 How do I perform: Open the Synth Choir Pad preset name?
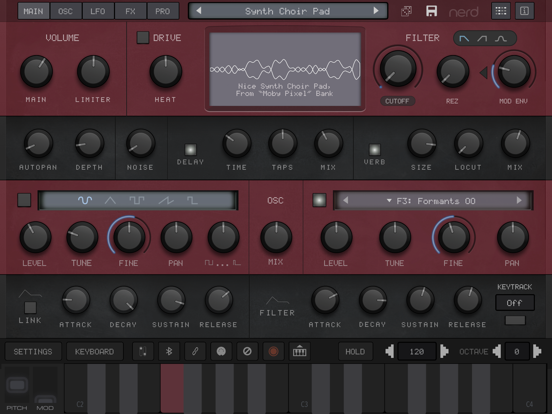tap(287, 11)
